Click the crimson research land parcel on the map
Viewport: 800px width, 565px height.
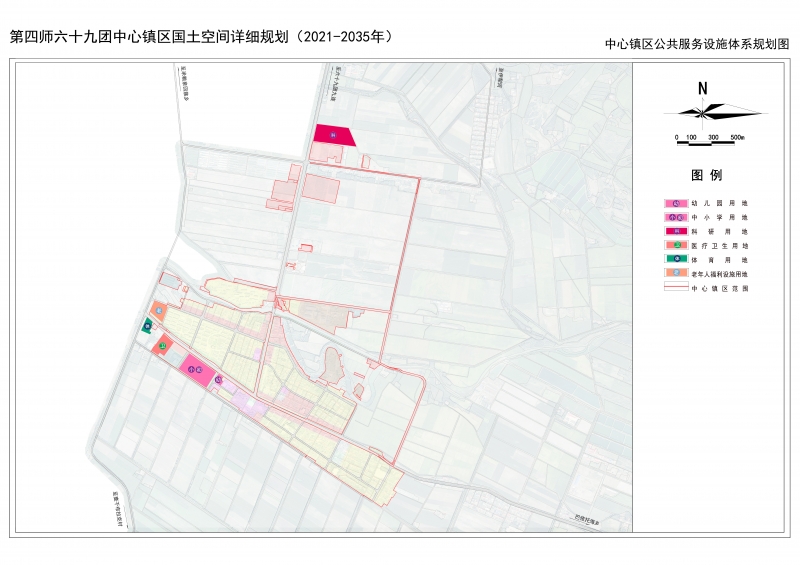(334, 135)
